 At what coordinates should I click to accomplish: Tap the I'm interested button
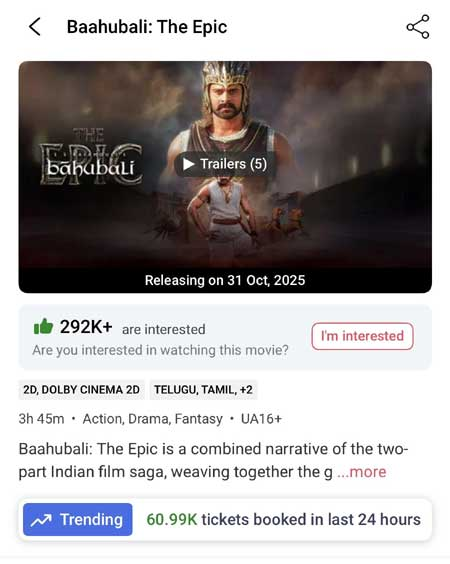(362, 336)
